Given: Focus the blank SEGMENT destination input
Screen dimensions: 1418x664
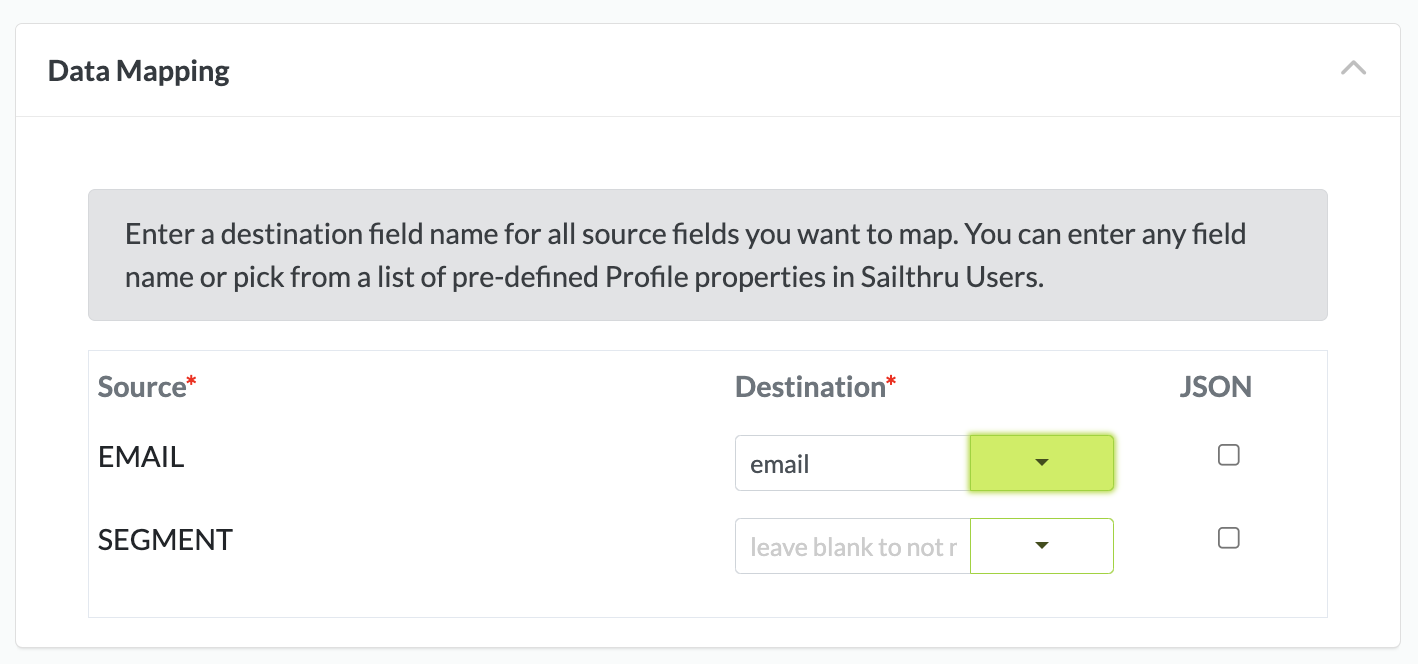Looking at the screenshot, I should [851, 546].
